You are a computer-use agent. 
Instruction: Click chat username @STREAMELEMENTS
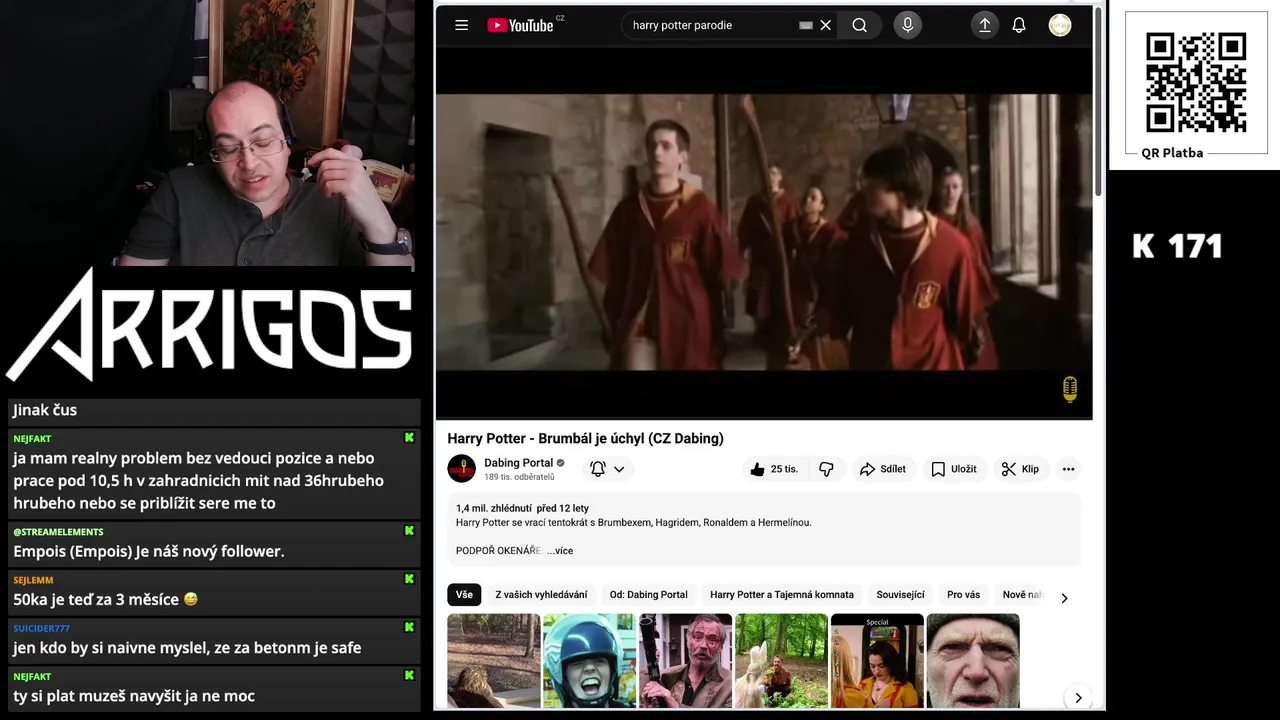[x=58, y=531]
